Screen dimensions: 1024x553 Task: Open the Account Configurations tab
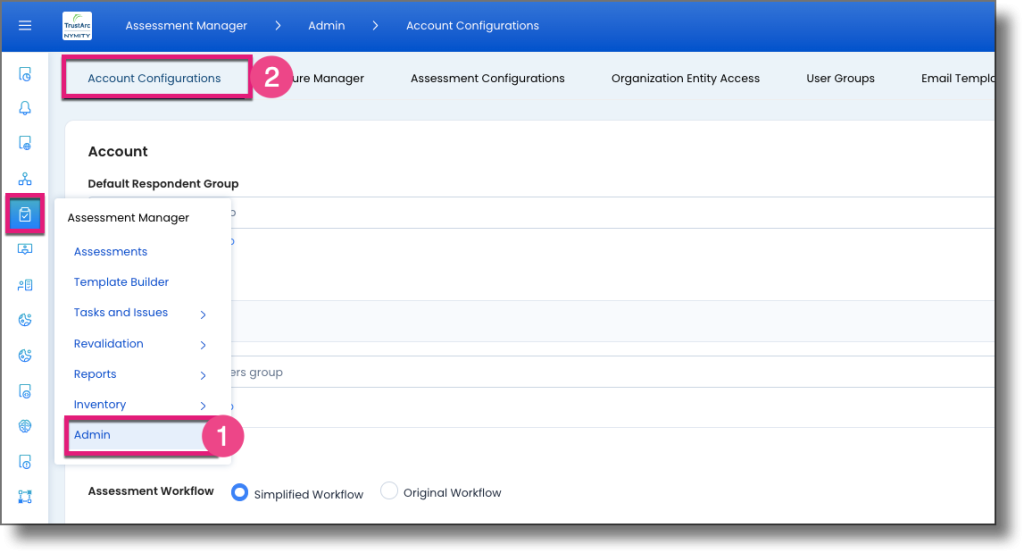[x=155, y=78]
